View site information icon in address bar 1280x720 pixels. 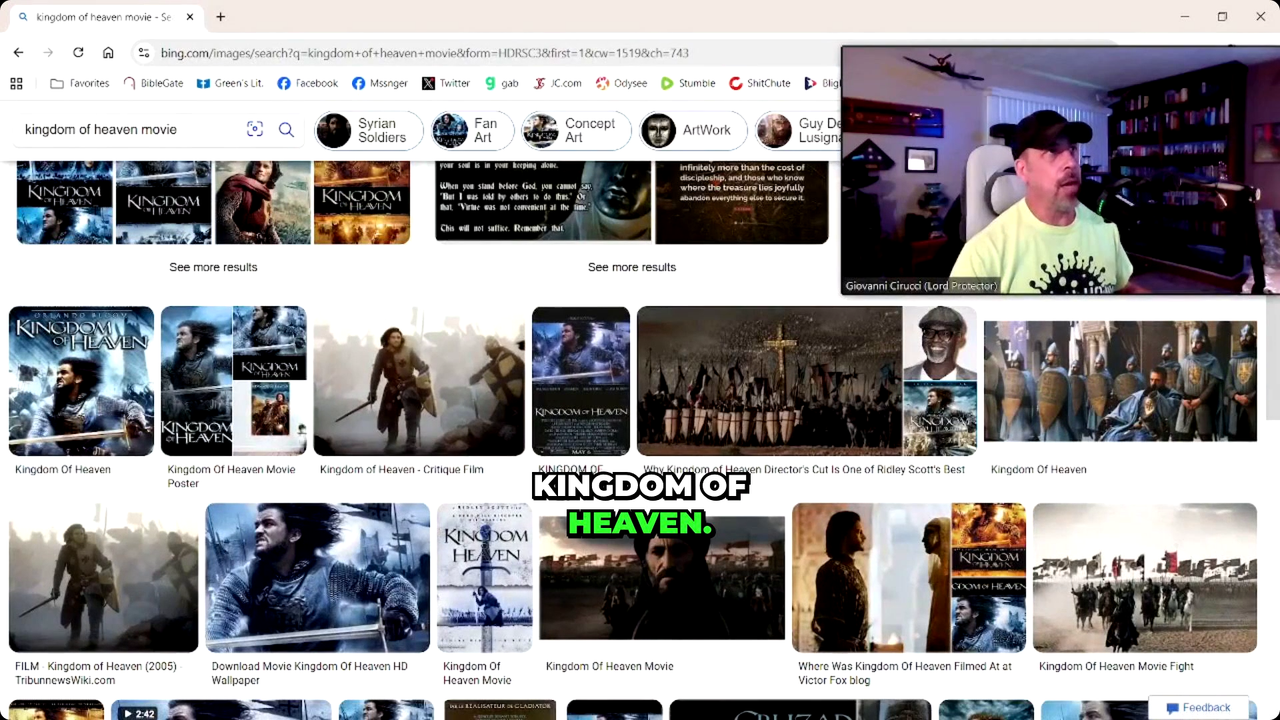point(144,53)
